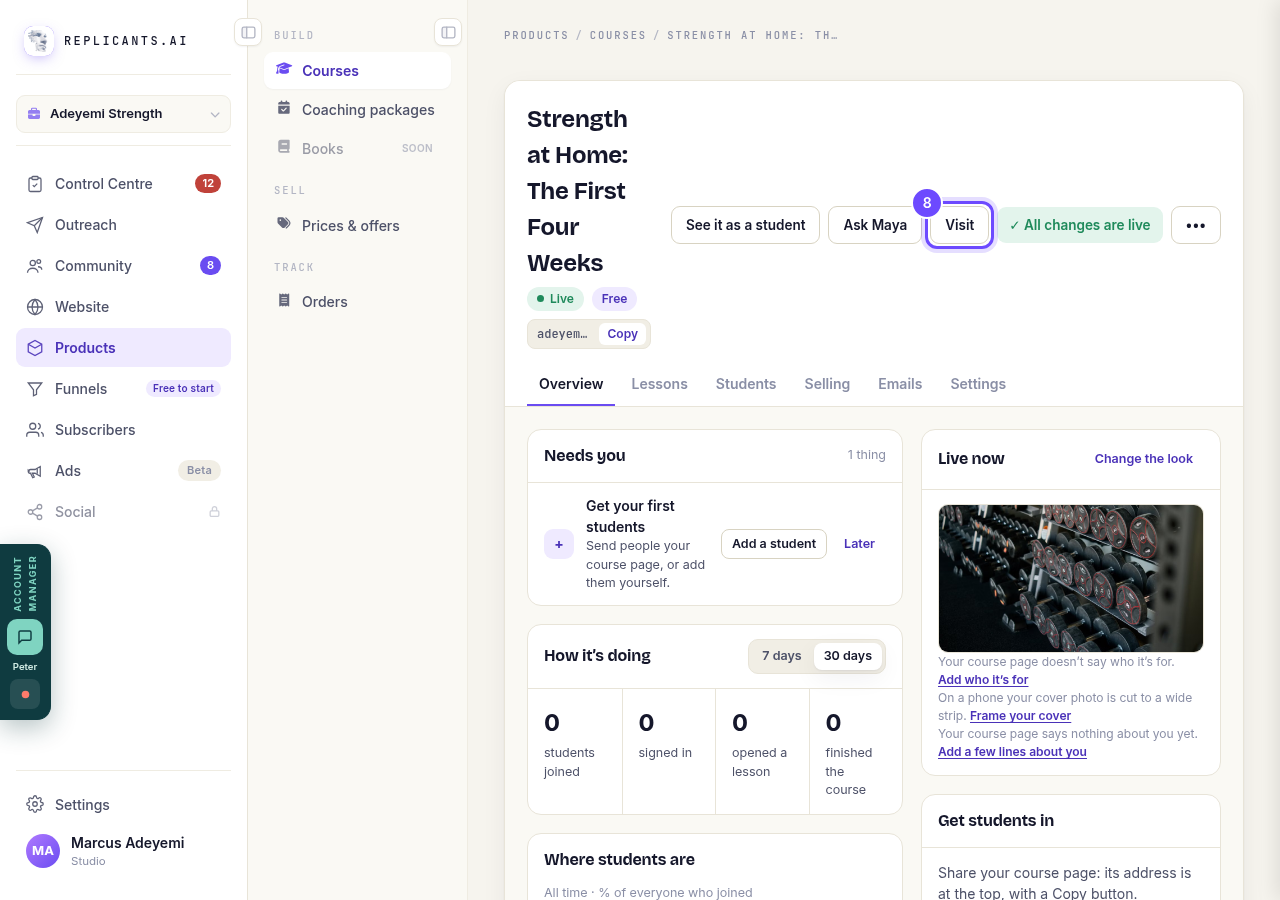Viewport: 1280px width, 900px height.
Task: Click the Coaching packages calendar icon
Action: coord(284,109)
